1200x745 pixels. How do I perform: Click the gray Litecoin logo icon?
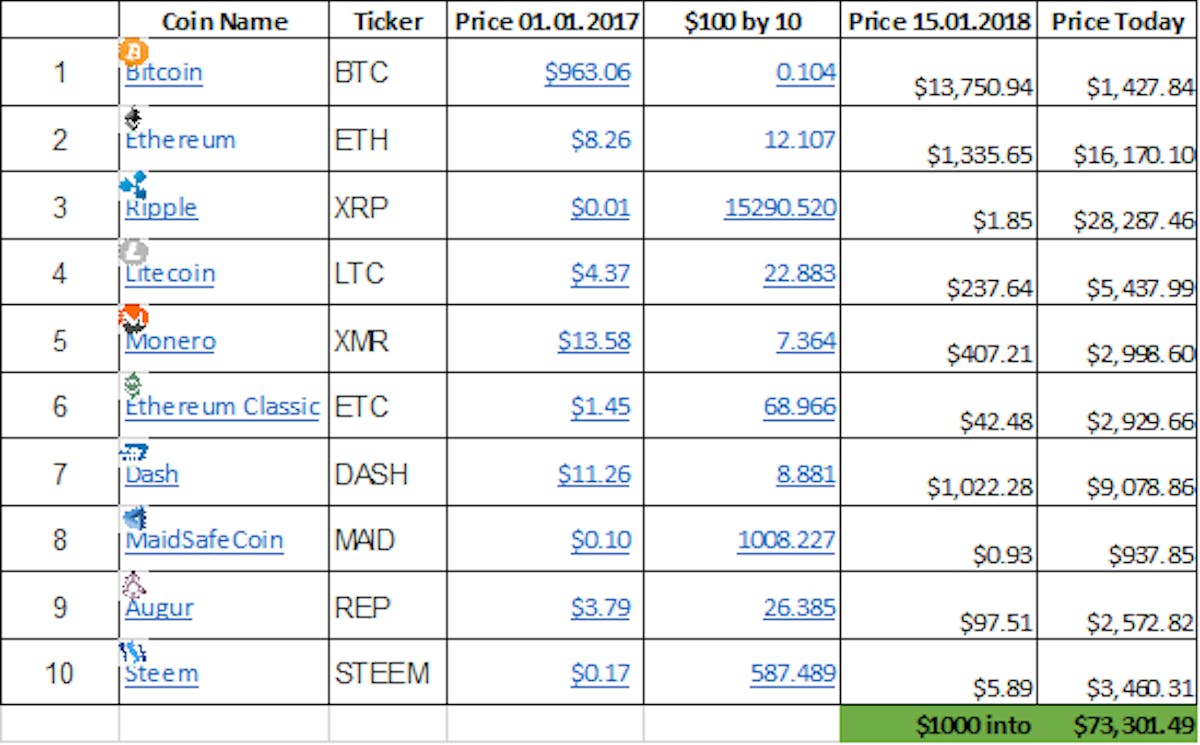pos(133,251)
